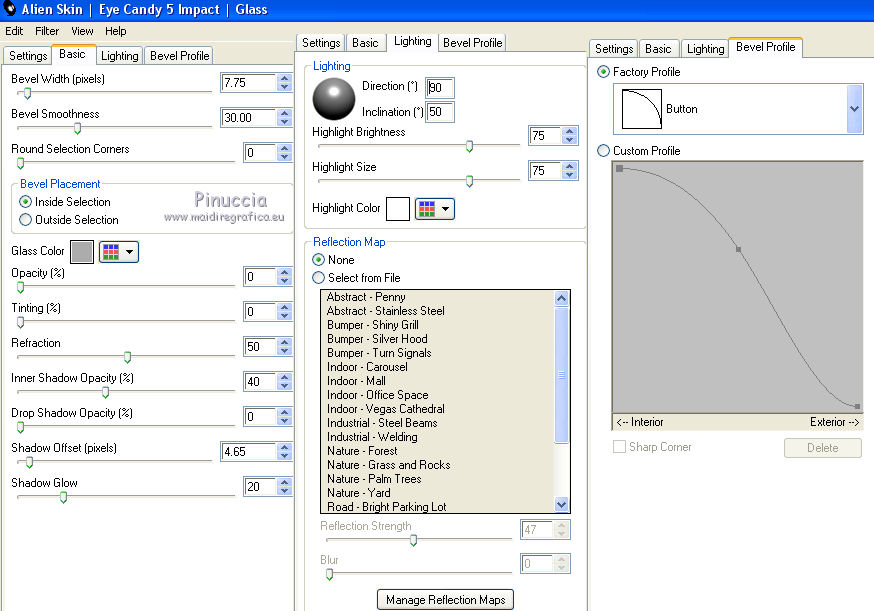Click the lighting direction sphere preview
This screenshot has width=874, height=611.
click(334, 99)
